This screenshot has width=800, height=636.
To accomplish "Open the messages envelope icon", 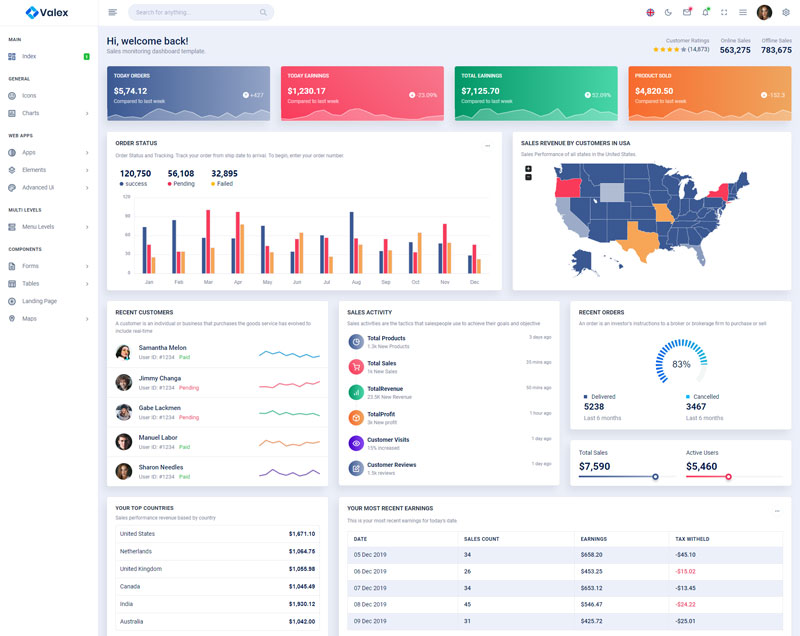I will [x=687, y=12].
